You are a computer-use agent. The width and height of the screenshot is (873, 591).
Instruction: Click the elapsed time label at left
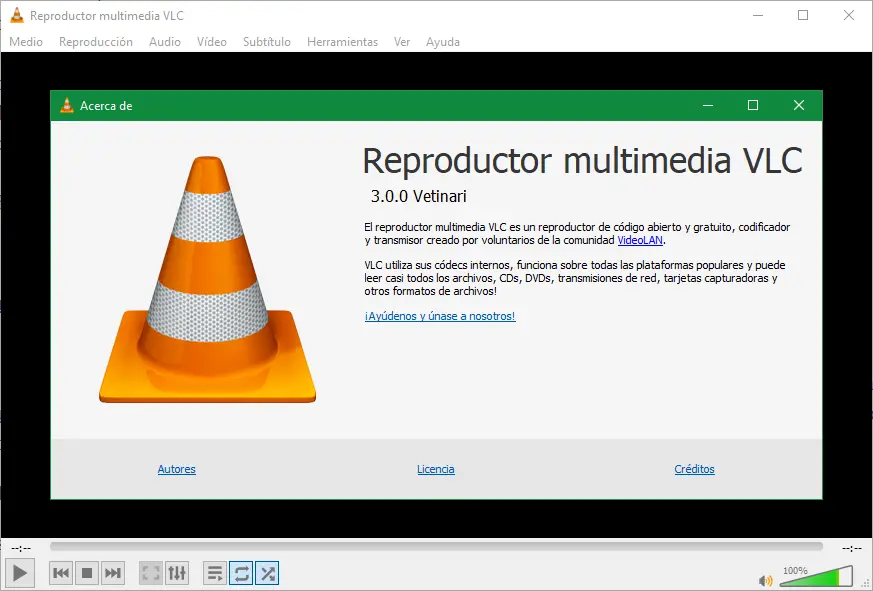pos(21,548)
